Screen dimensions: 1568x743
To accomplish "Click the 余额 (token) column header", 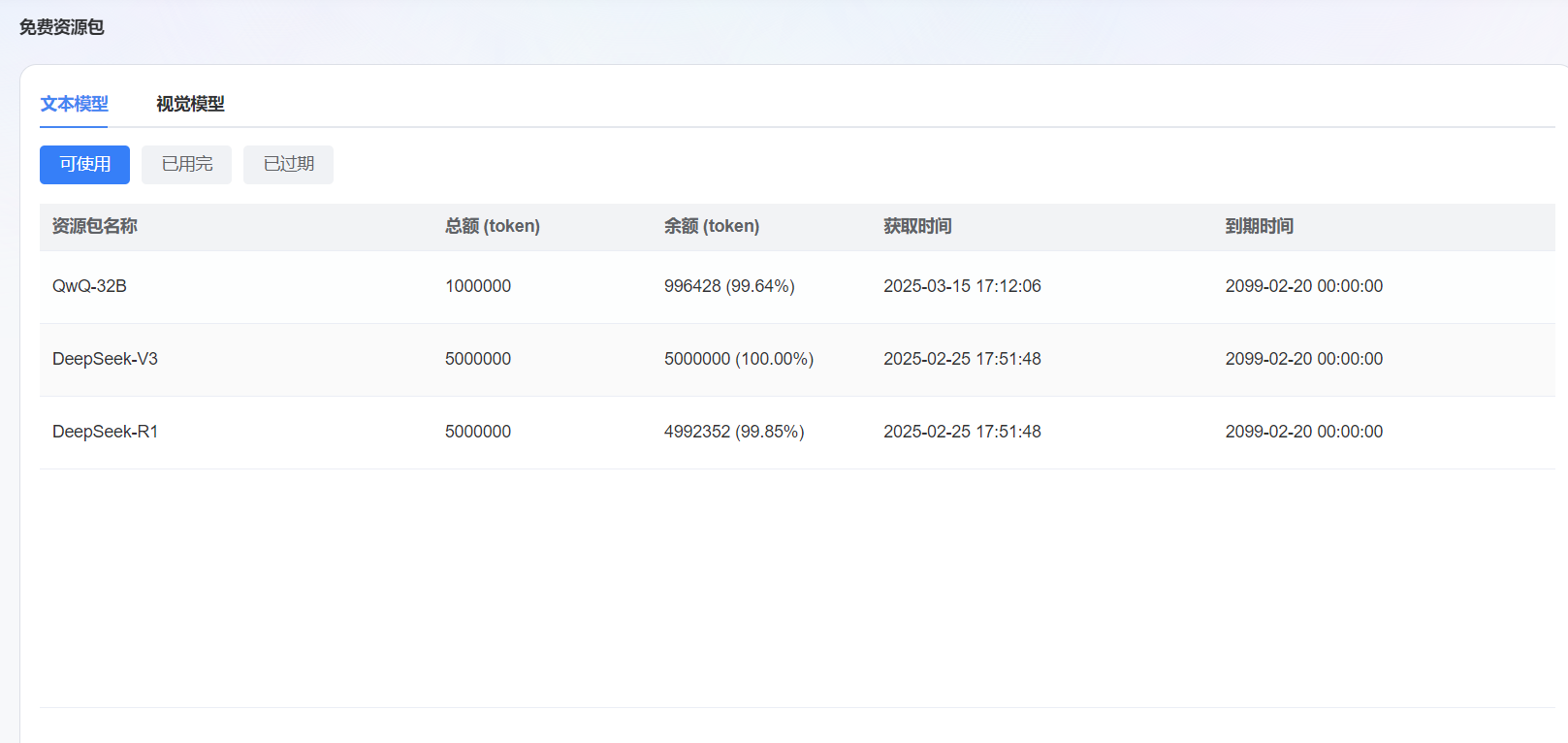I will 712,226.
